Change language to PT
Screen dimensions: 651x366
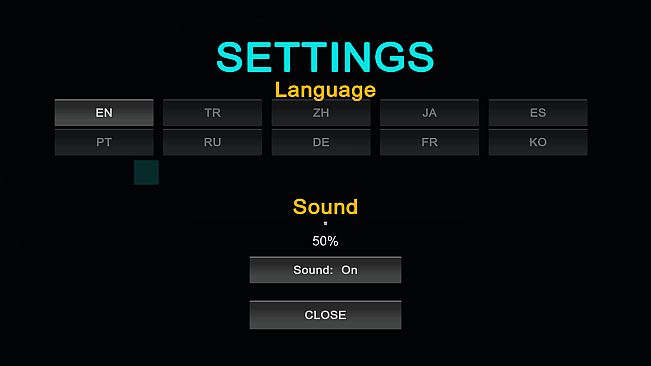[x=104, y=142]
